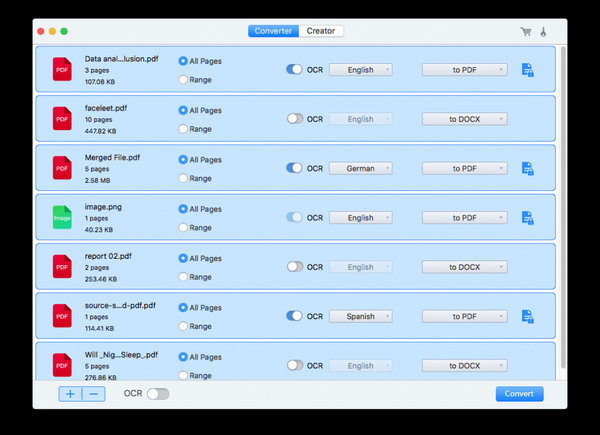Screen dimensions: 600x435
Task: Click the file list vertical scrollbar
Action: 563,207
